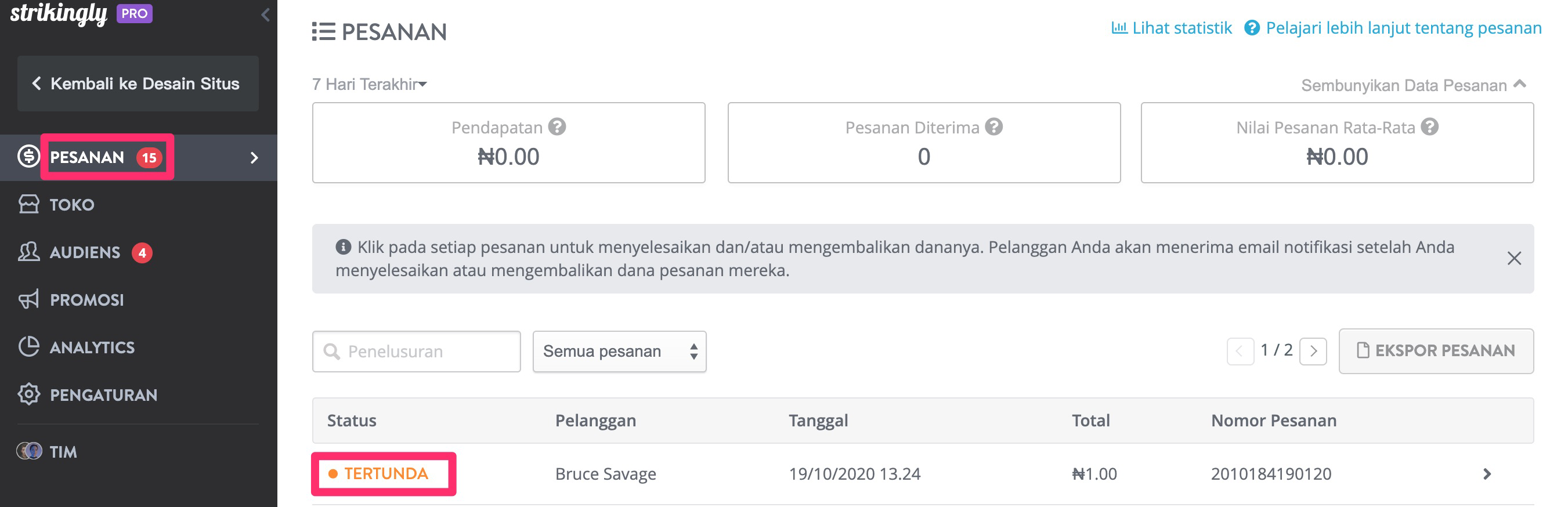Click the help icon next to Pesanan Diterima

(x=994, y=126)
